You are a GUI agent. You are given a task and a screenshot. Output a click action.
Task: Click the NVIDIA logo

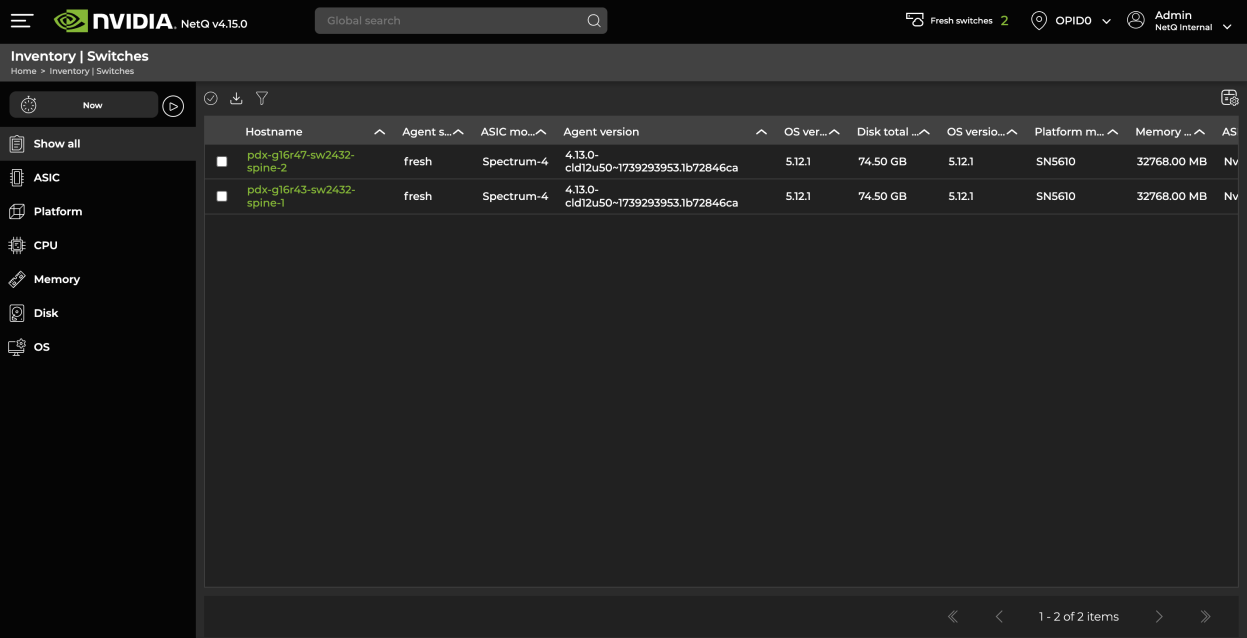(114, 21)
